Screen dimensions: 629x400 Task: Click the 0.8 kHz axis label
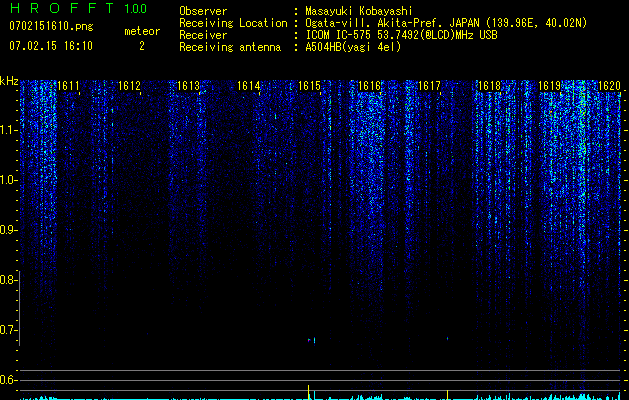click(x=8, y=280)
